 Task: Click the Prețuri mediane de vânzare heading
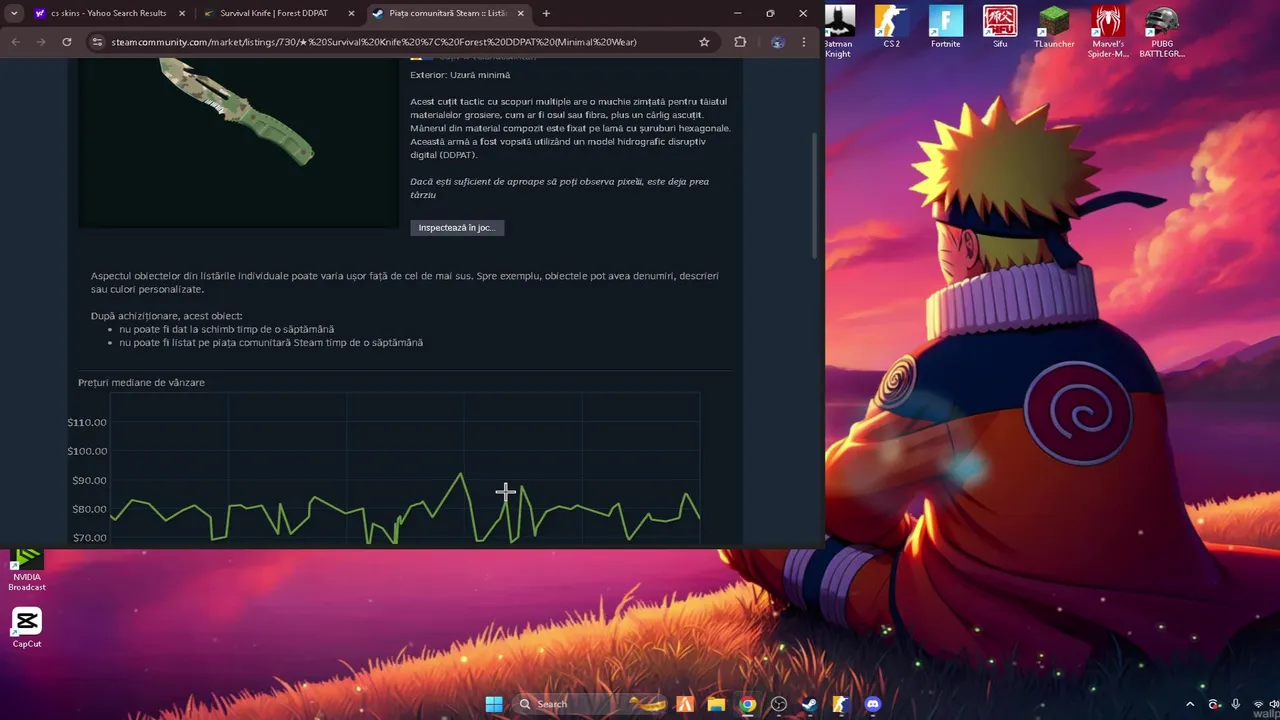(141, 383)
